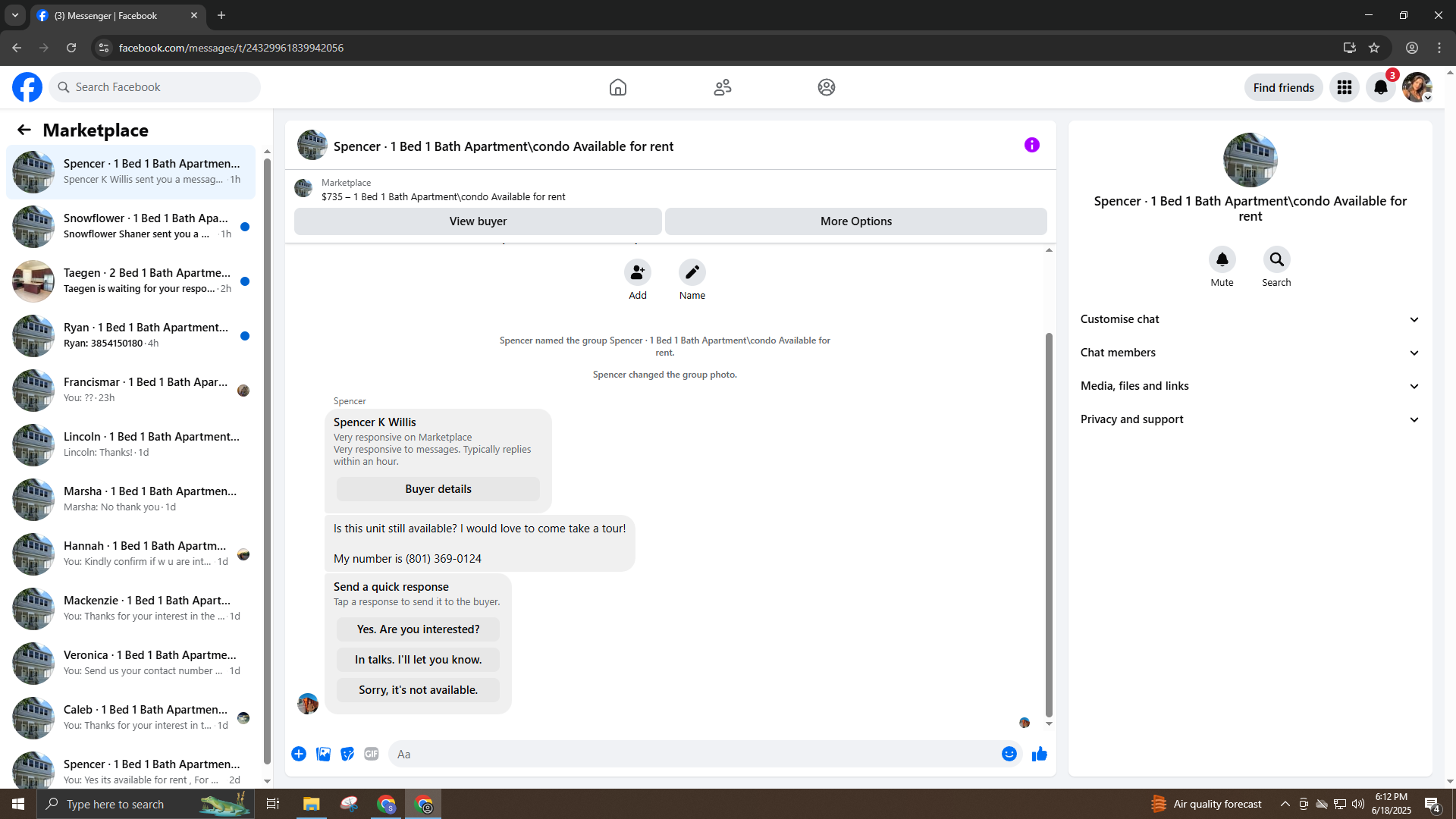Show hidden system tray icons
Screen dimensions: 1456x819
point(1285,804)
